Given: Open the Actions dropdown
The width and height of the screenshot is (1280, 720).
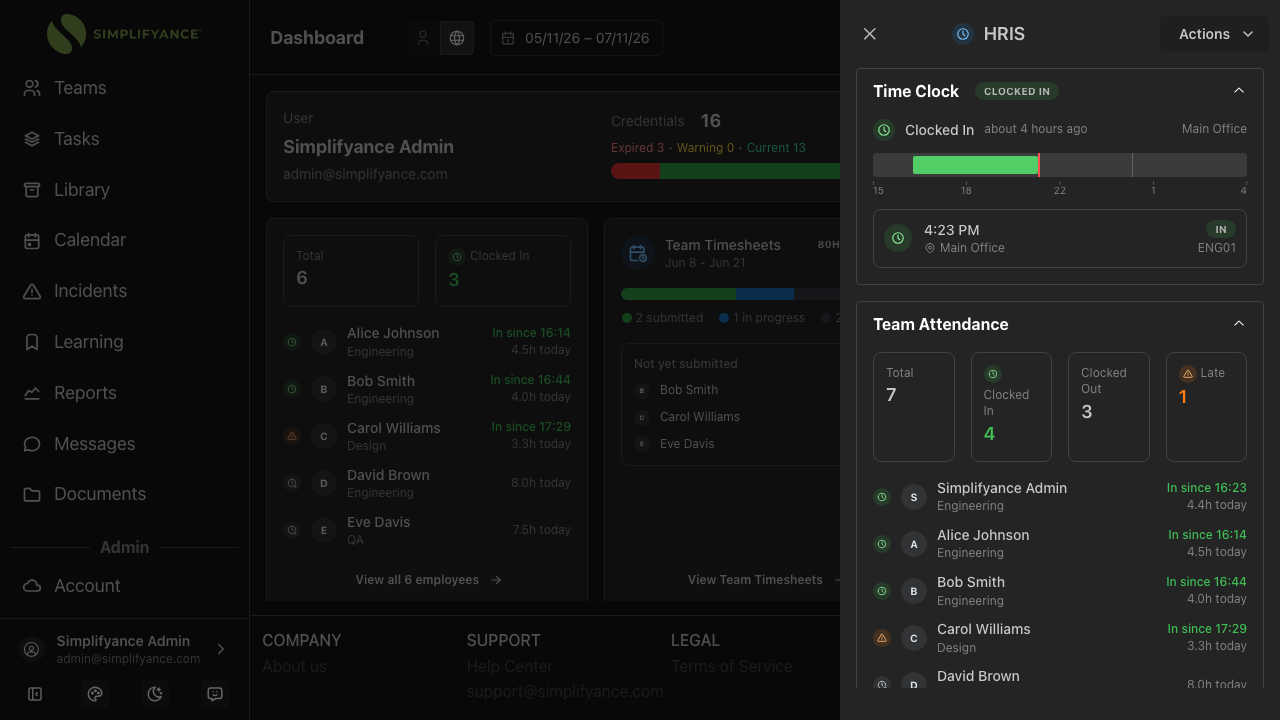Looking at the screenshot, I should click(1214, 34).
